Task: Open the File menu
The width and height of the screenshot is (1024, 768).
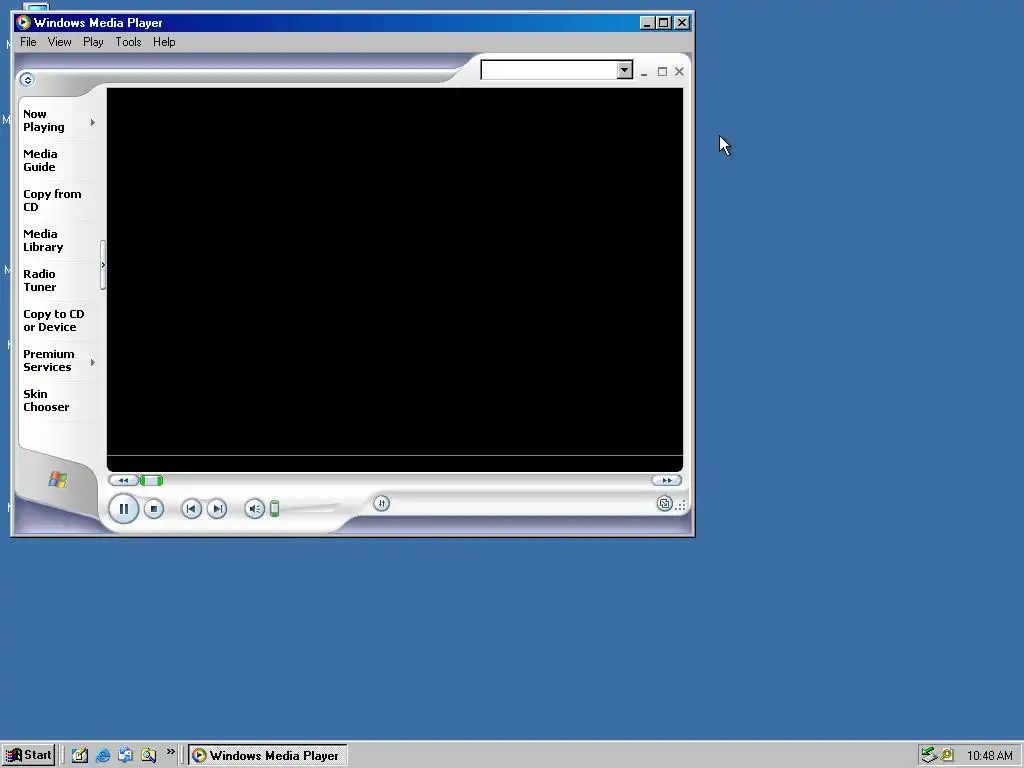Action: 28,42
